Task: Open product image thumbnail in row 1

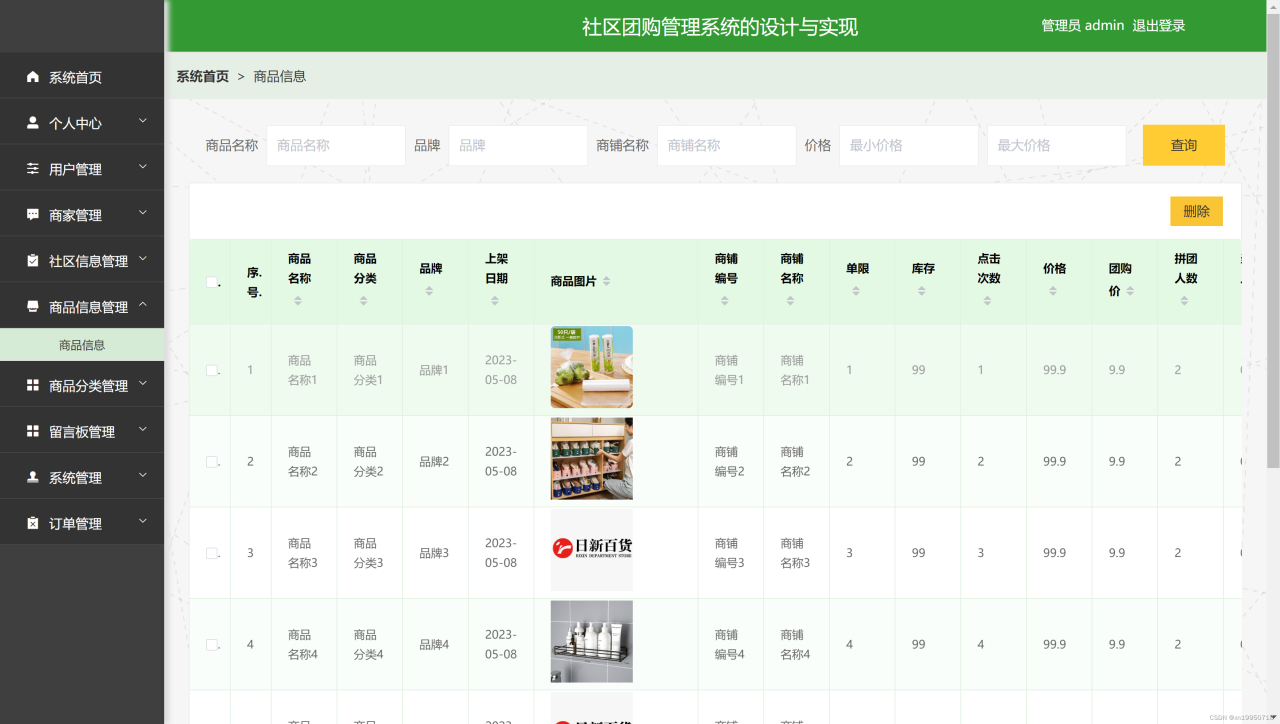Action: 591,367
